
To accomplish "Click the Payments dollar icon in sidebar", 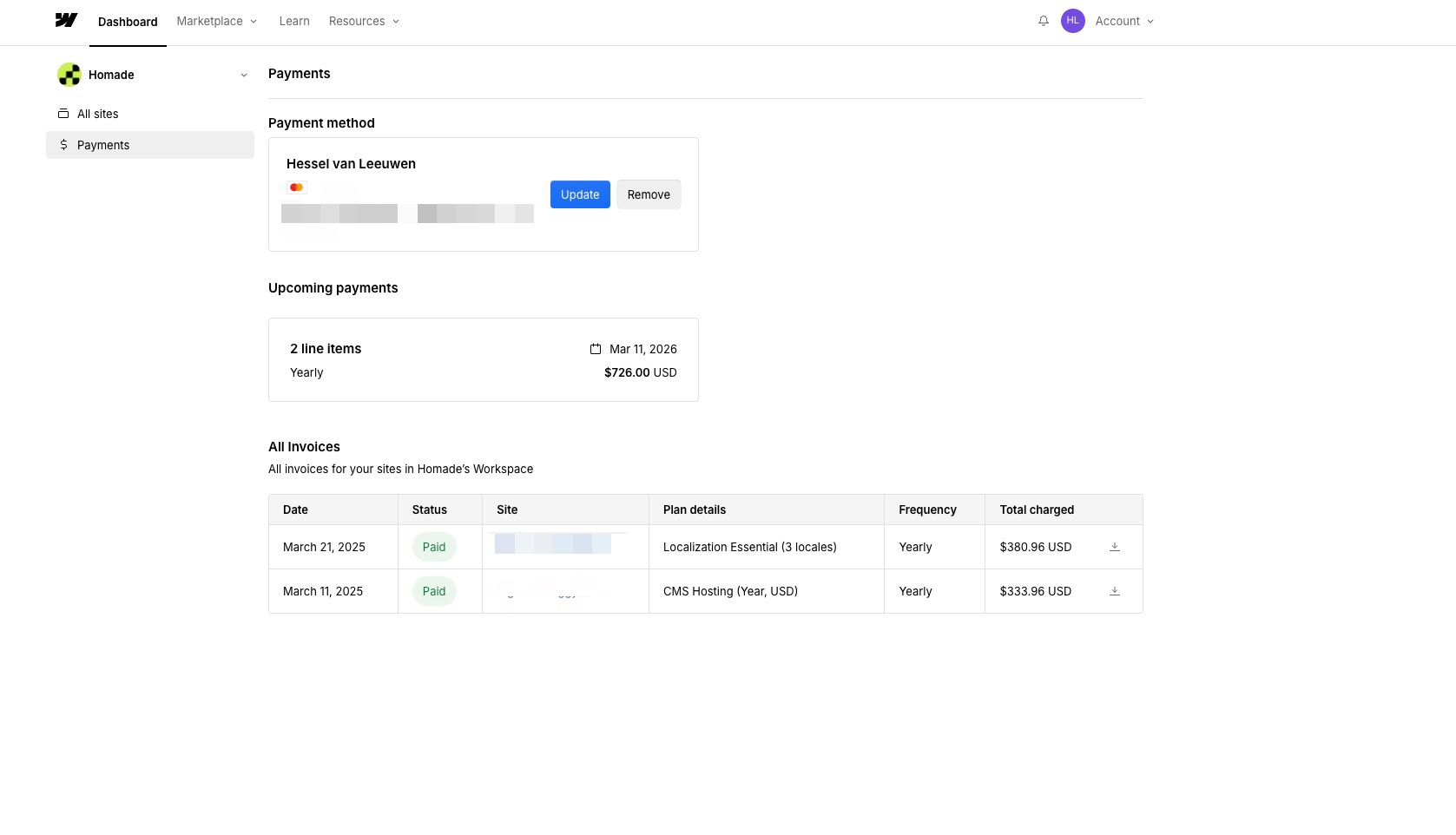I will tap(63, 145).
